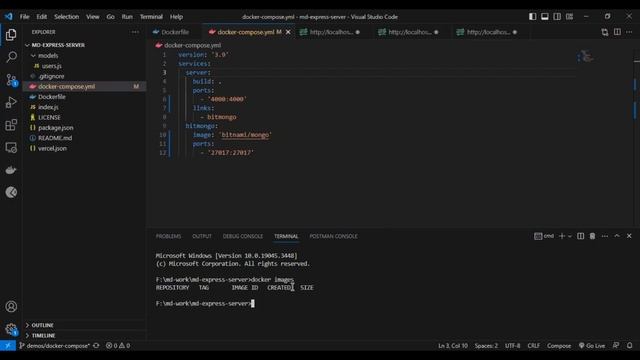Open Explorer more actions ellipsis

tap(135, 32)
